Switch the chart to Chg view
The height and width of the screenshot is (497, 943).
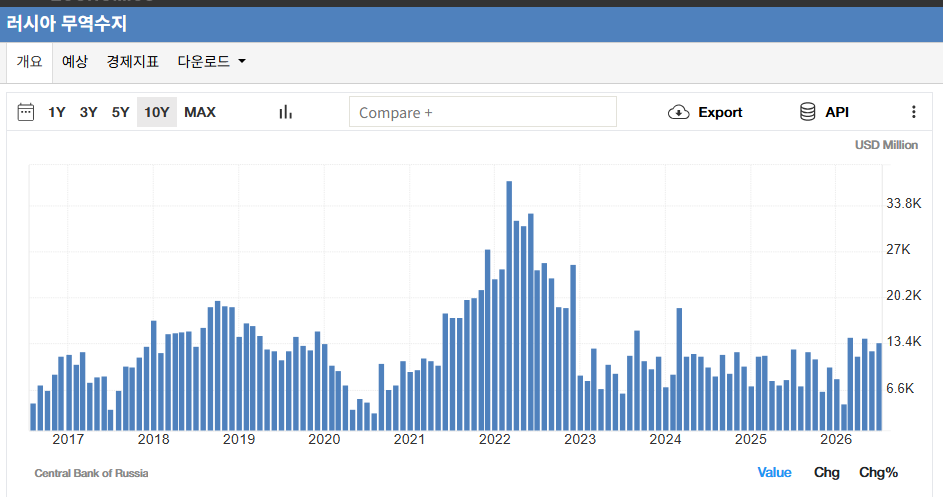click(826, 472)
